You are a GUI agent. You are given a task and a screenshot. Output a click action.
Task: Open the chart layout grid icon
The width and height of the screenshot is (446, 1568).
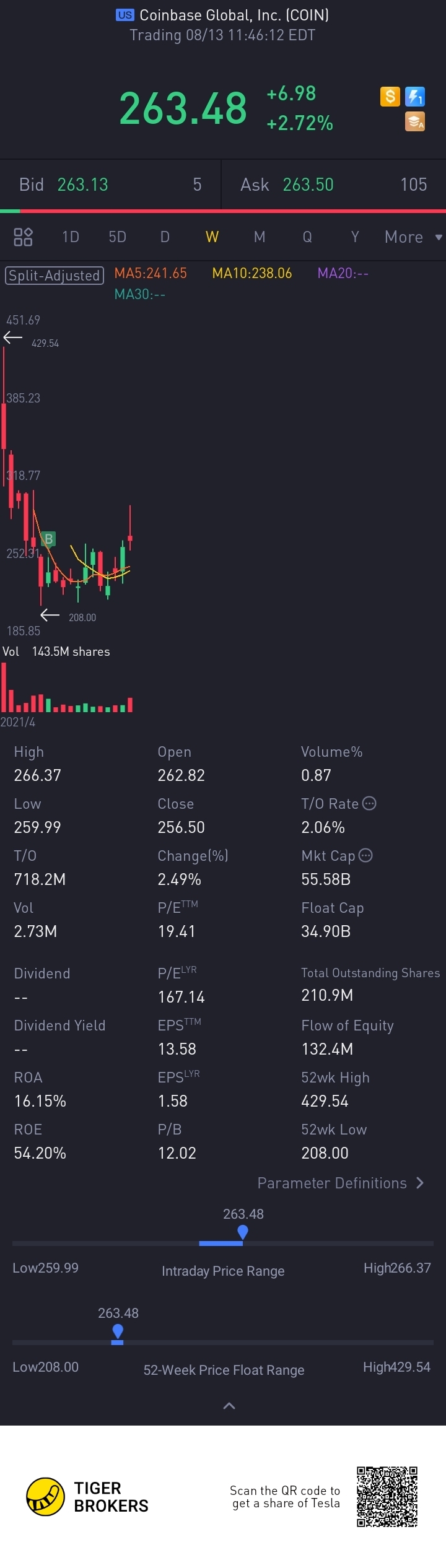click(x=23, y=237)
